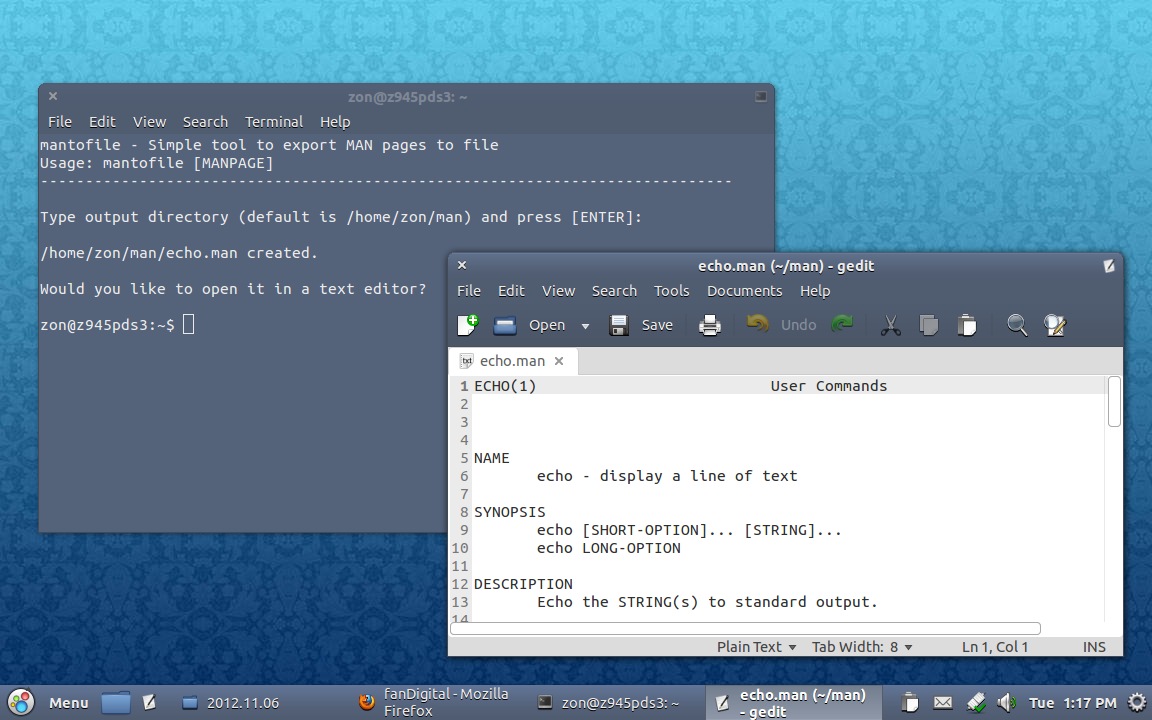This screenshot has width=1152, height=720.
Task: Launch text editor from panel icon
Action: pyautogui.click(x=149, y=702)
